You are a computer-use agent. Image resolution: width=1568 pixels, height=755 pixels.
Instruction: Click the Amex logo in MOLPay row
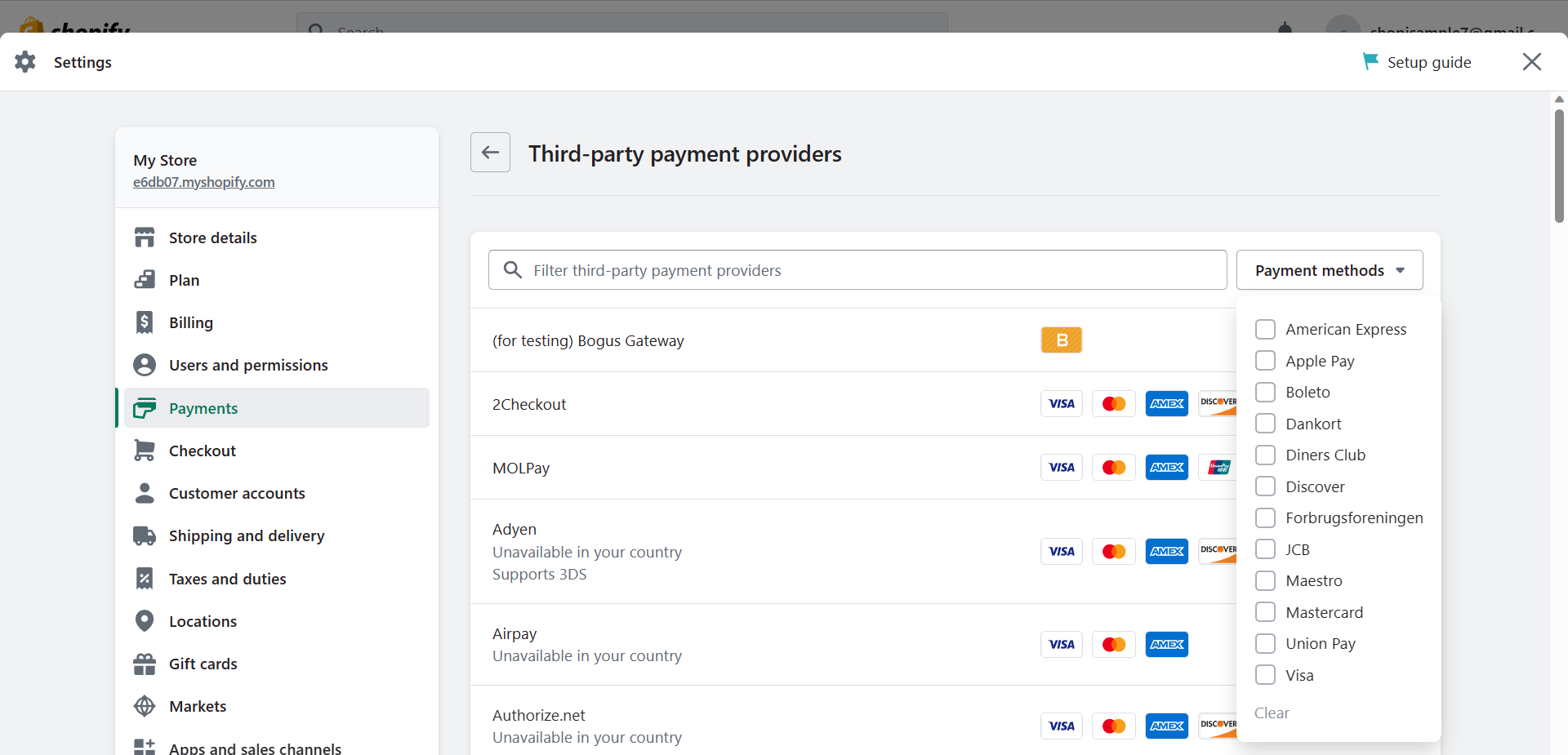1167,468
